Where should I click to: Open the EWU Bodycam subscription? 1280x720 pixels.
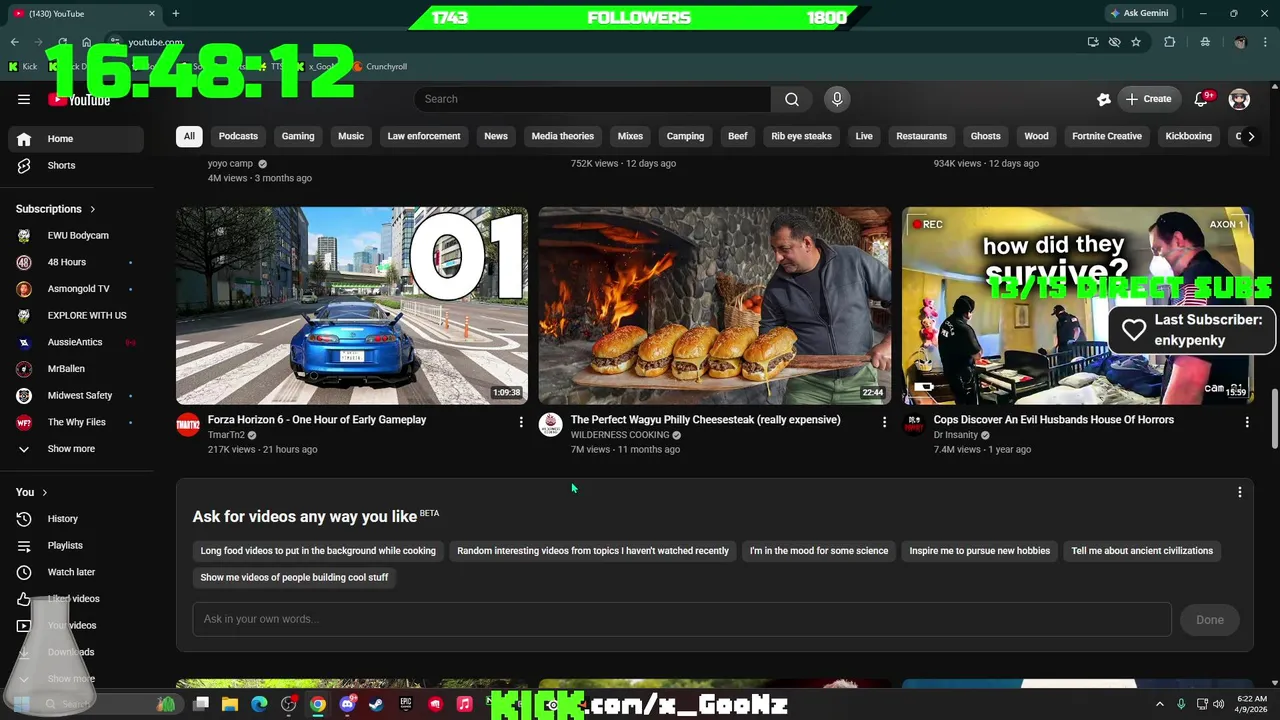click(x=76, y=235)
